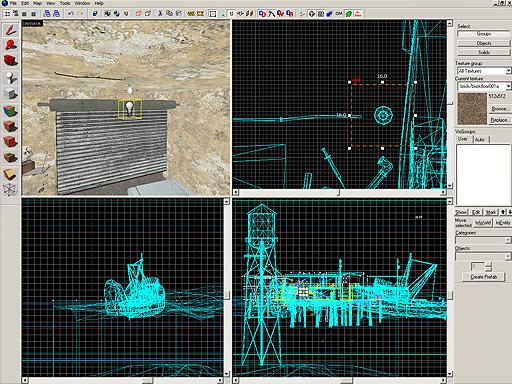Toggle the 2D grid display
This screenshot has width=512, height=384.
pos(7,14)
